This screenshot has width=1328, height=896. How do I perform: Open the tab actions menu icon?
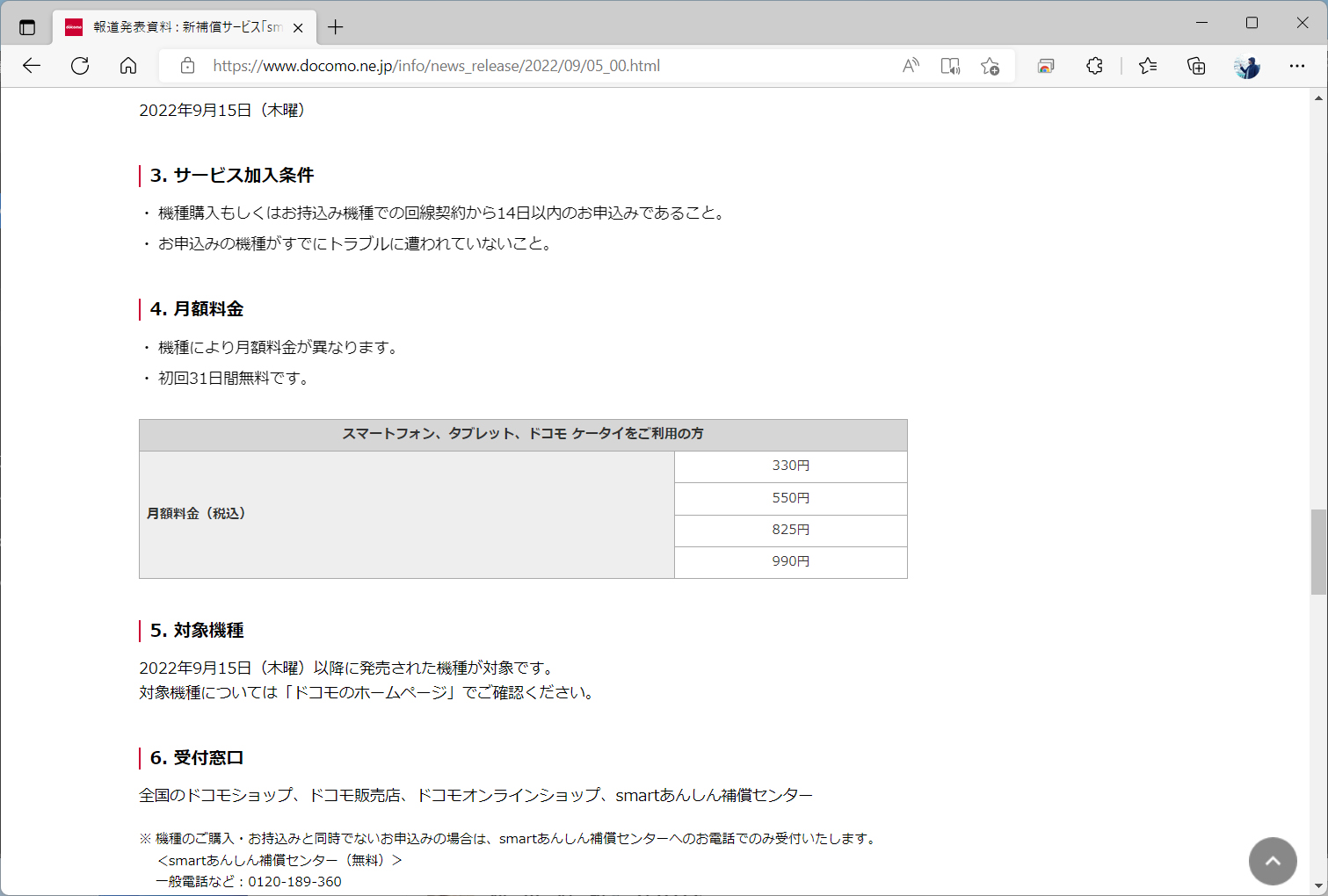[27, 27]
